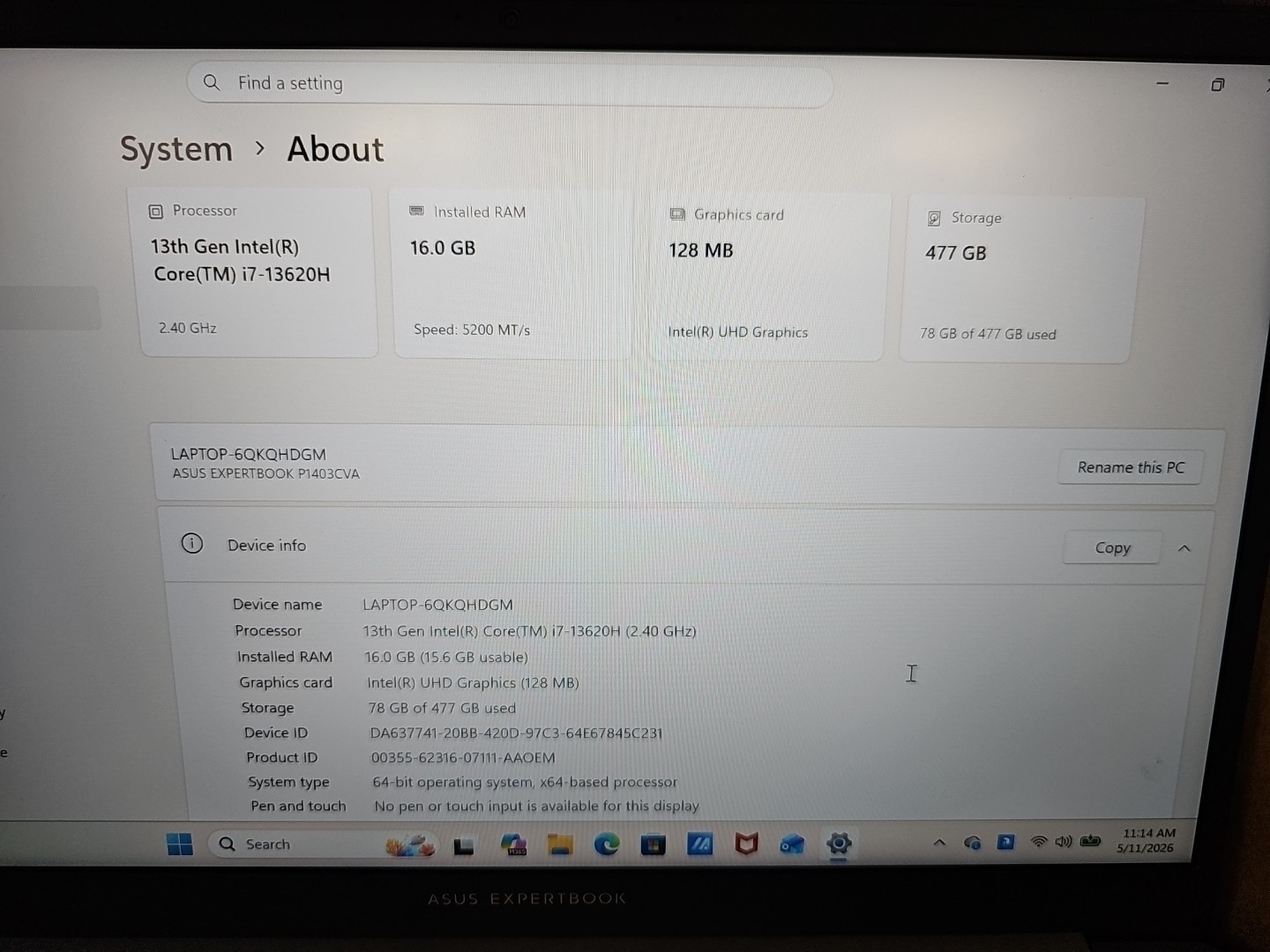The height and width of the screenshot is (952, 1270).
Task: Restore down the Settings window
Action: pos(1217,85)
